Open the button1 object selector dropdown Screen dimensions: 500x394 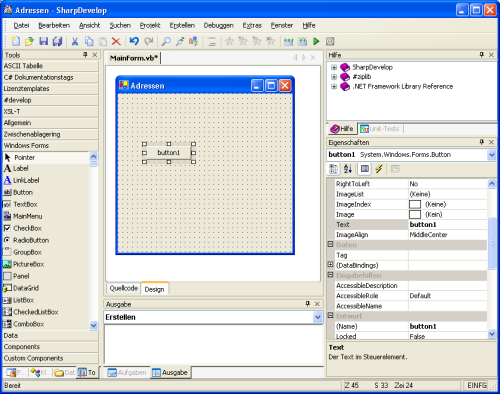[x=492, y=155]
